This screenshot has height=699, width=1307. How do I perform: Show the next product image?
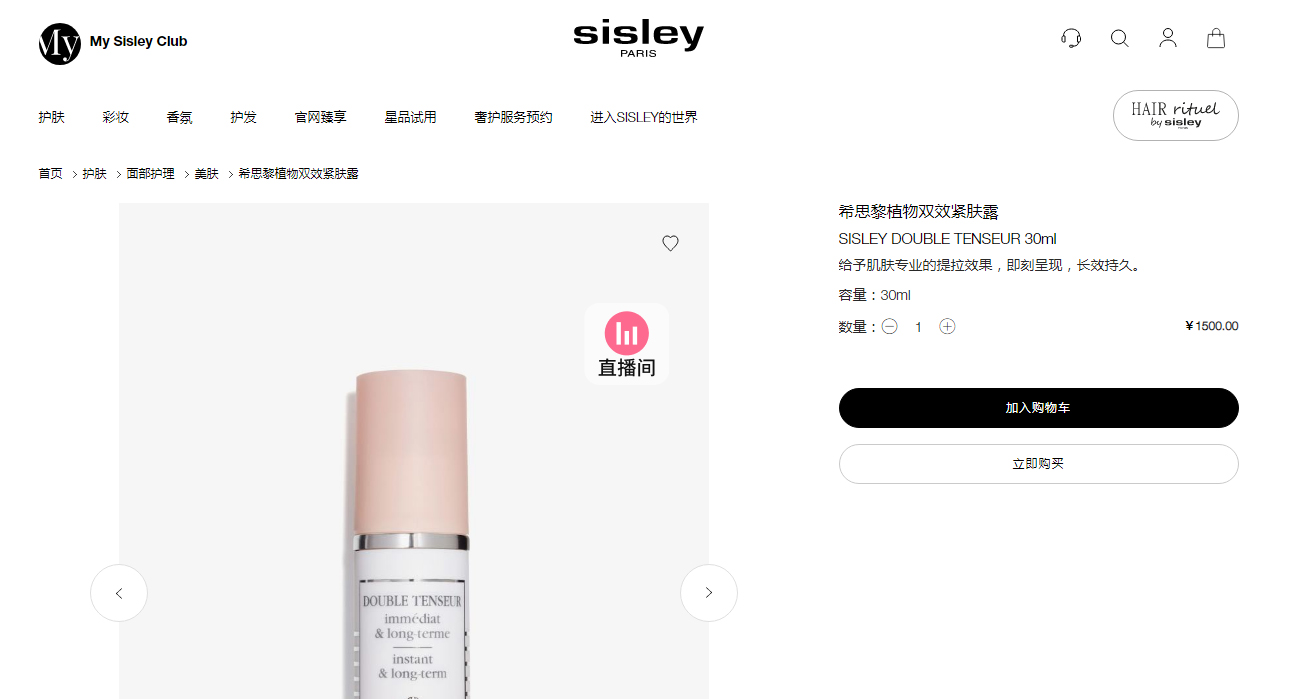click(x=709, y=593)
